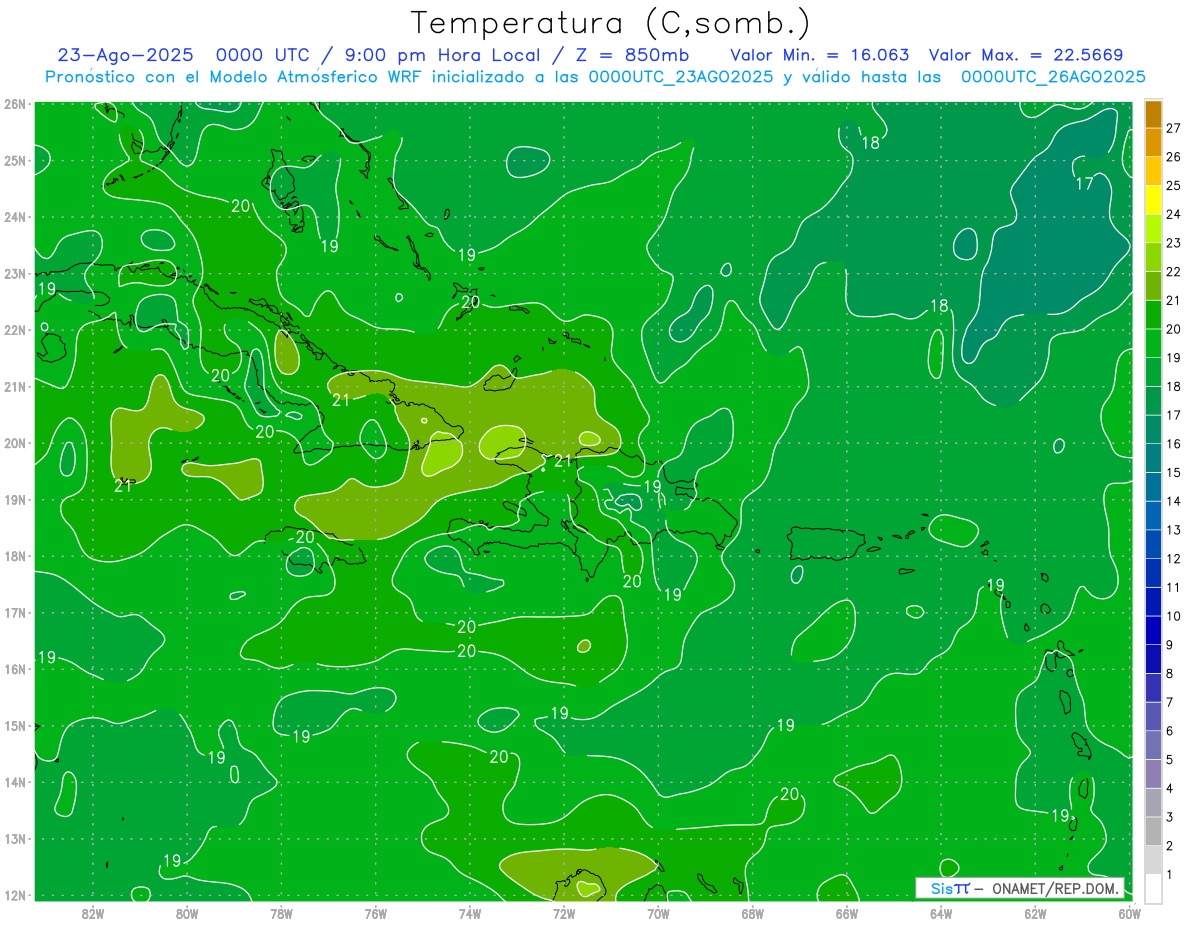The height and width of the screenshot is (927, 1200).
Task: Click the '62W' longitude label
Action: click(x=1035, y=912)
